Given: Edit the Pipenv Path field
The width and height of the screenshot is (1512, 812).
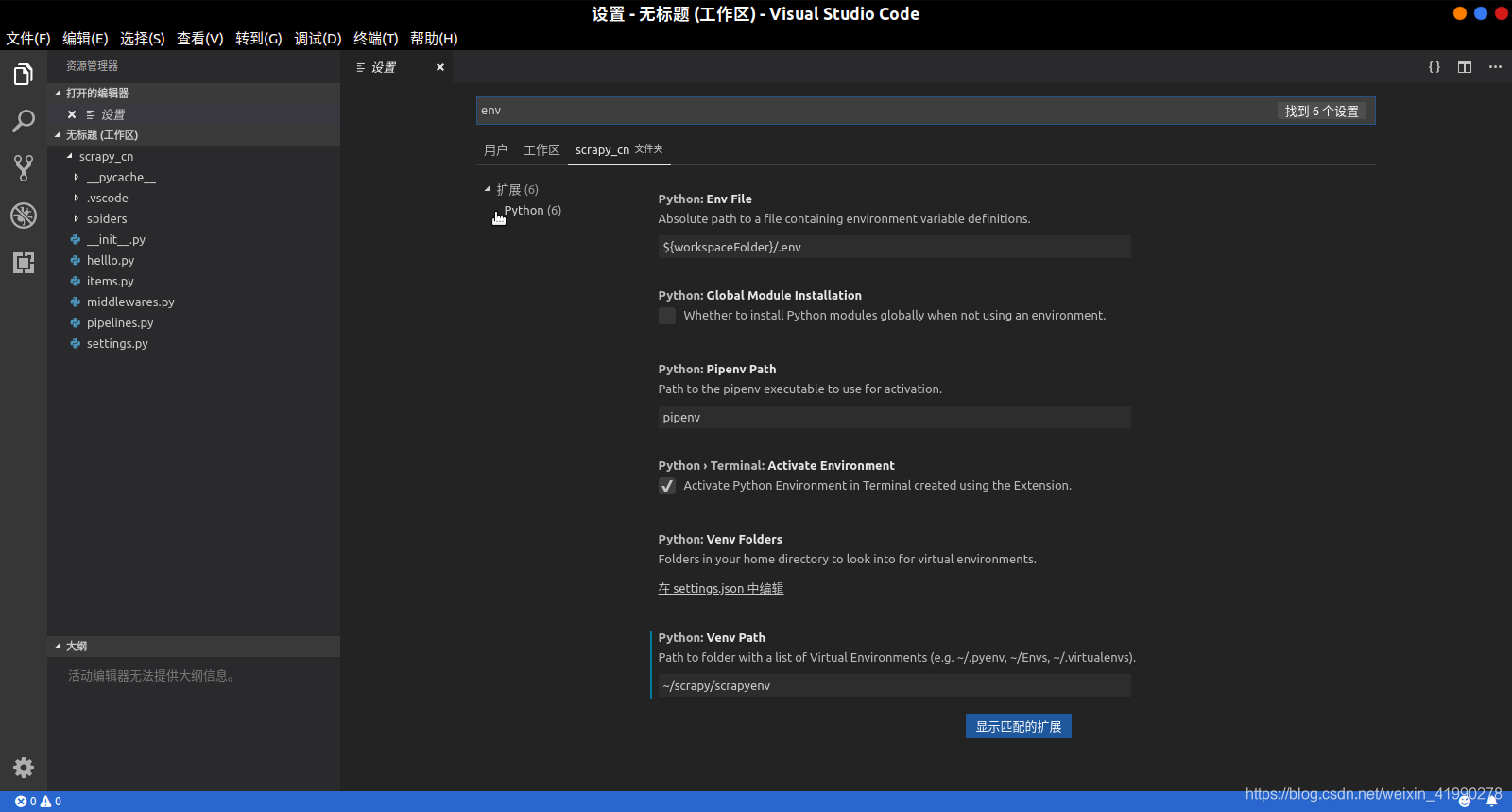Looking at the screenshot, I should coord(894,417).
